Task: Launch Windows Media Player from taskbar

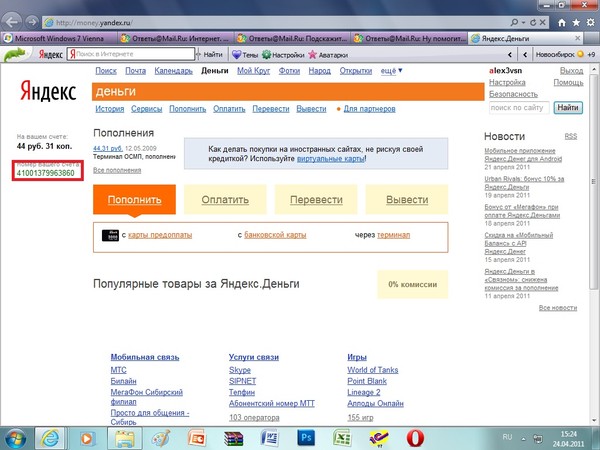Action: (87, 439)
